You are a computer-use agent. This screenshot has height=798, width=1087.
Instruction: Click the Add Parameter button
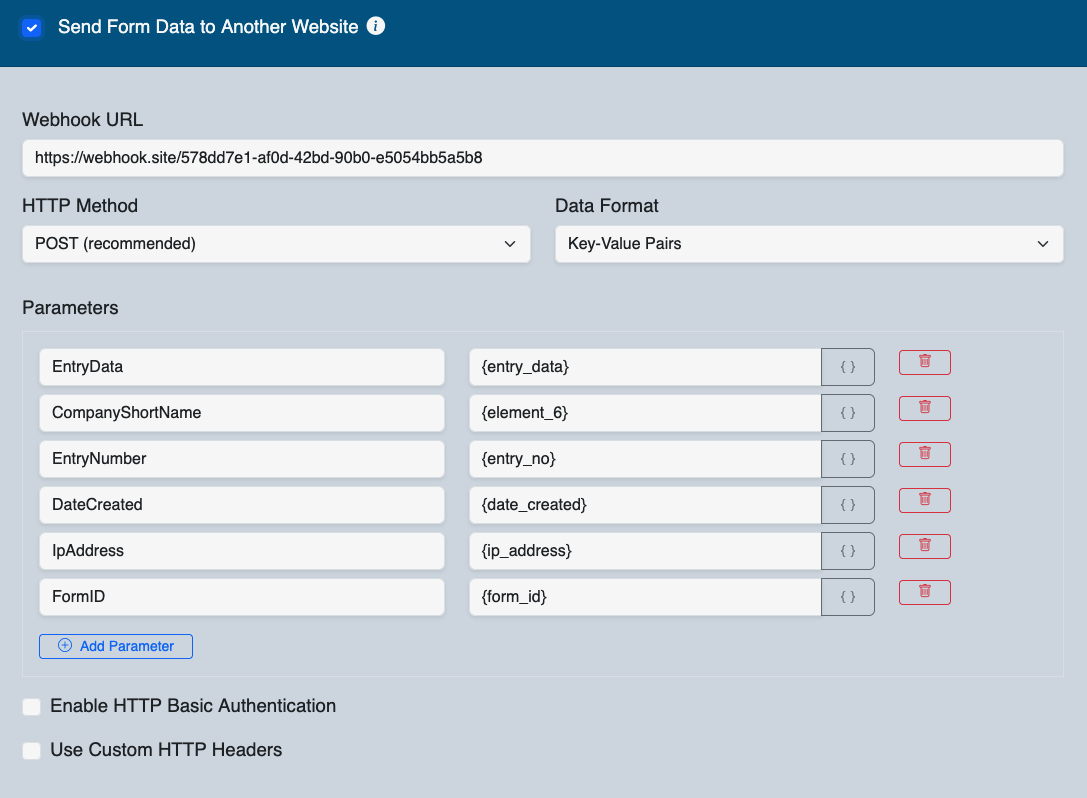(116, 646)
